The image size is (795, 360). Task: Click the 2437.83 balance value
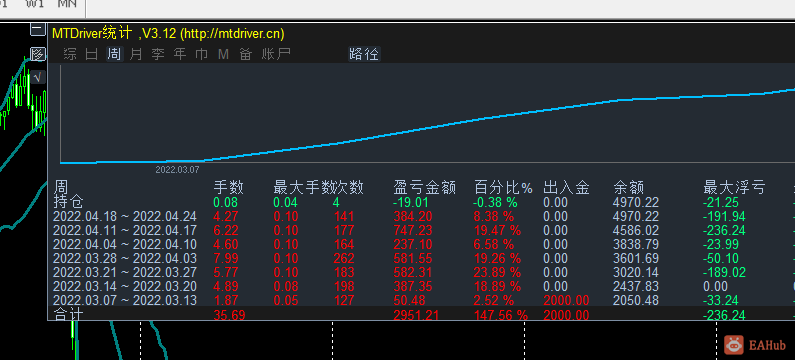[636, 286]
